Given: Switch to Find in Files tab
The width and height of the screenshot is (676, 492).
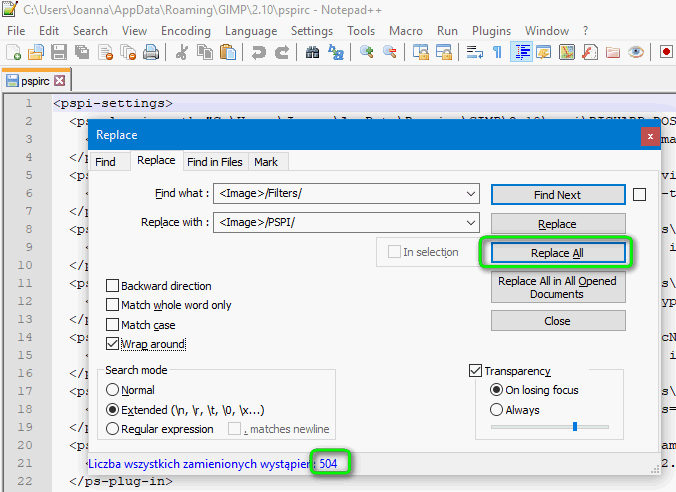Looking at the screenshot, I should coord(215,162).
